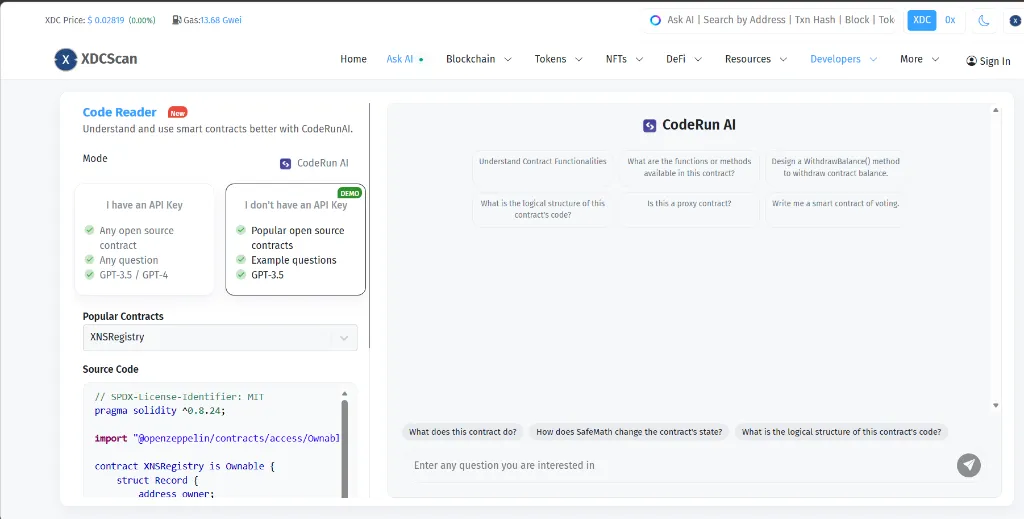Toggle dark mode moon icon
The image size is (1024, 519).
click(x=984, y=20)
